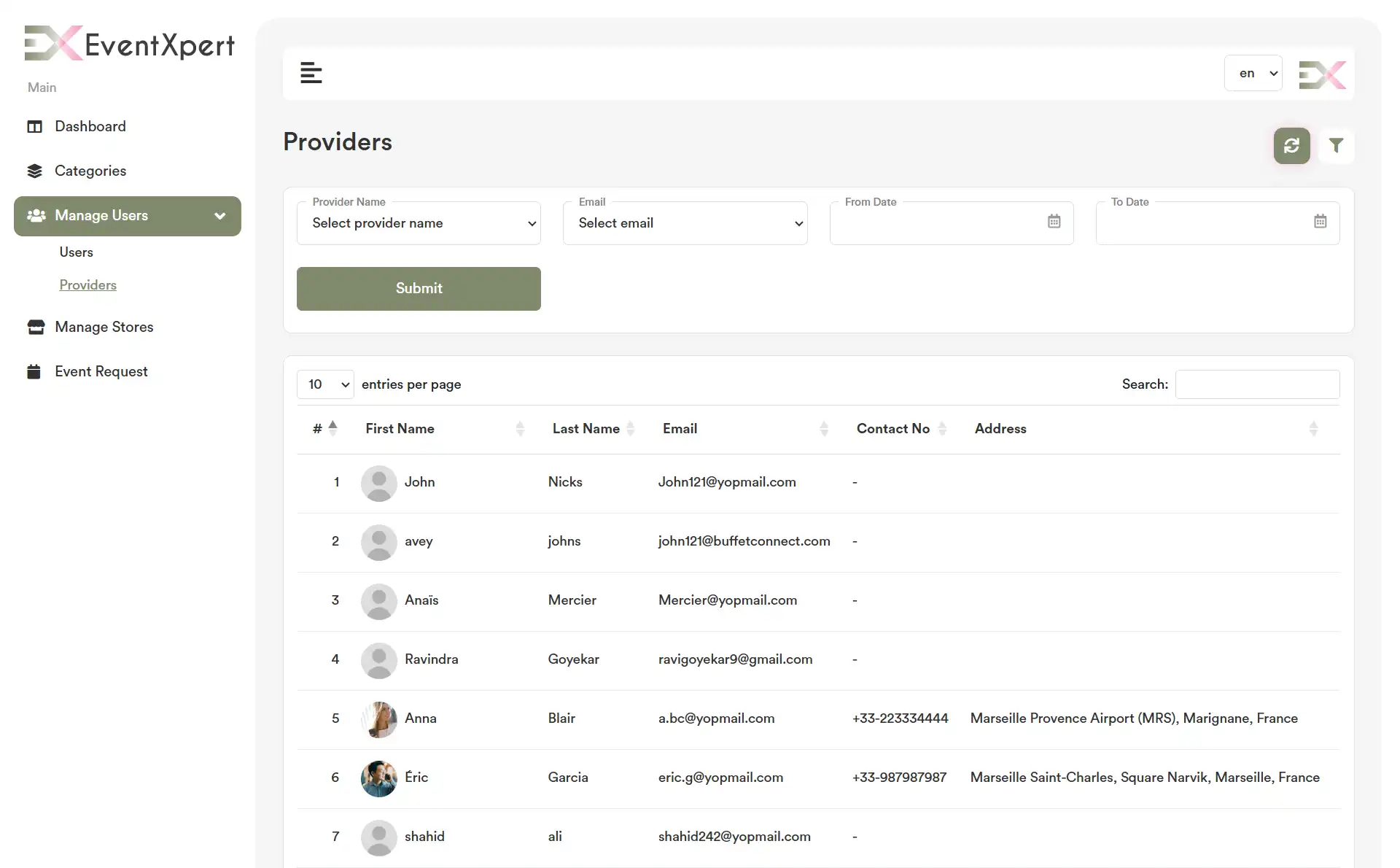The image size is (1400, 868).
Task: Click inside the Search field
Action: click(1257, 384)
